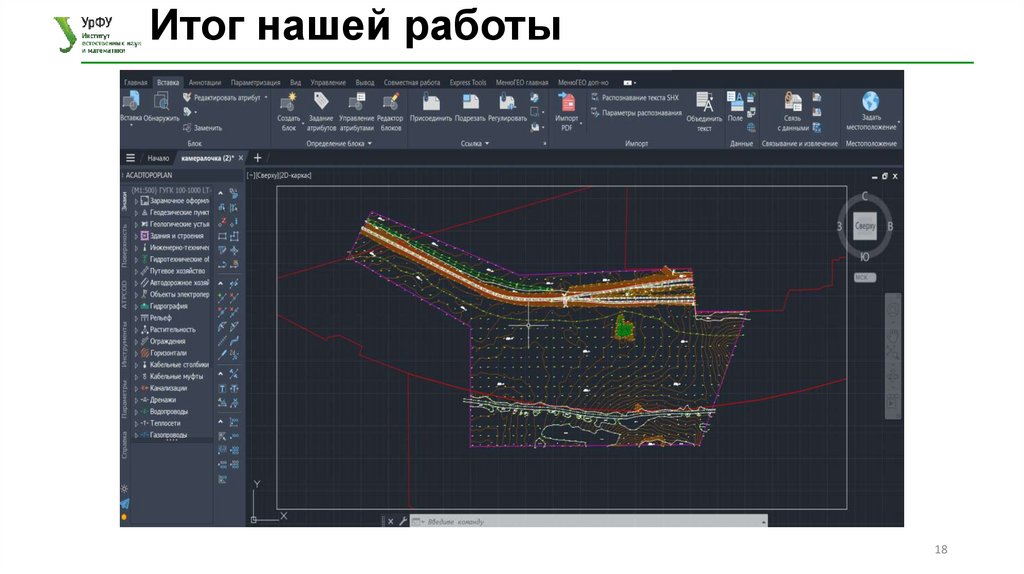Click the sun settings icon in the left panel
This screenshot has width=1024, height=574.
coord(124,488)
